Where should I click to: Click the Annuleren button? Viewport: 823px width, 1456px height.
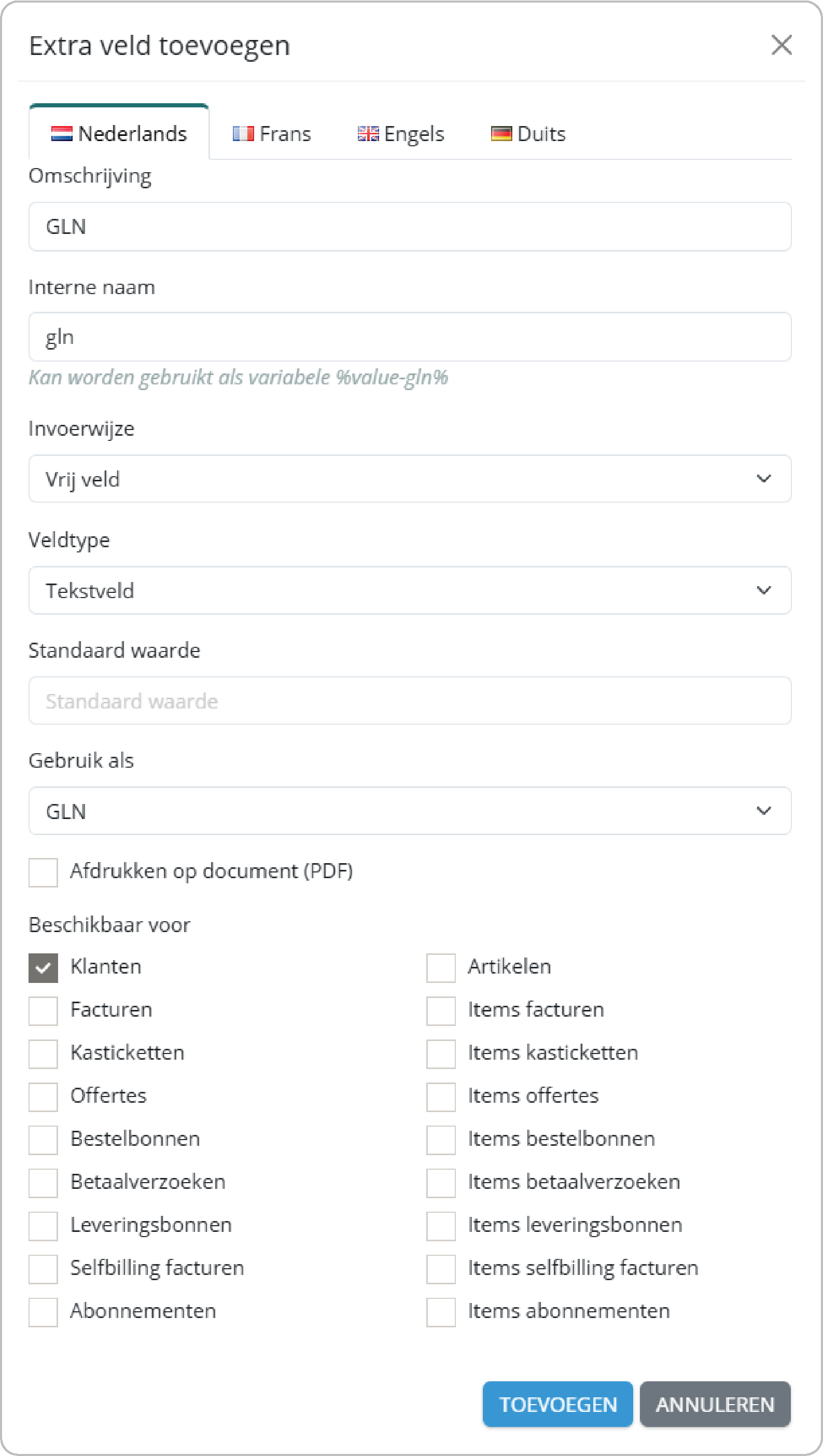click(x=715, y=1404)
